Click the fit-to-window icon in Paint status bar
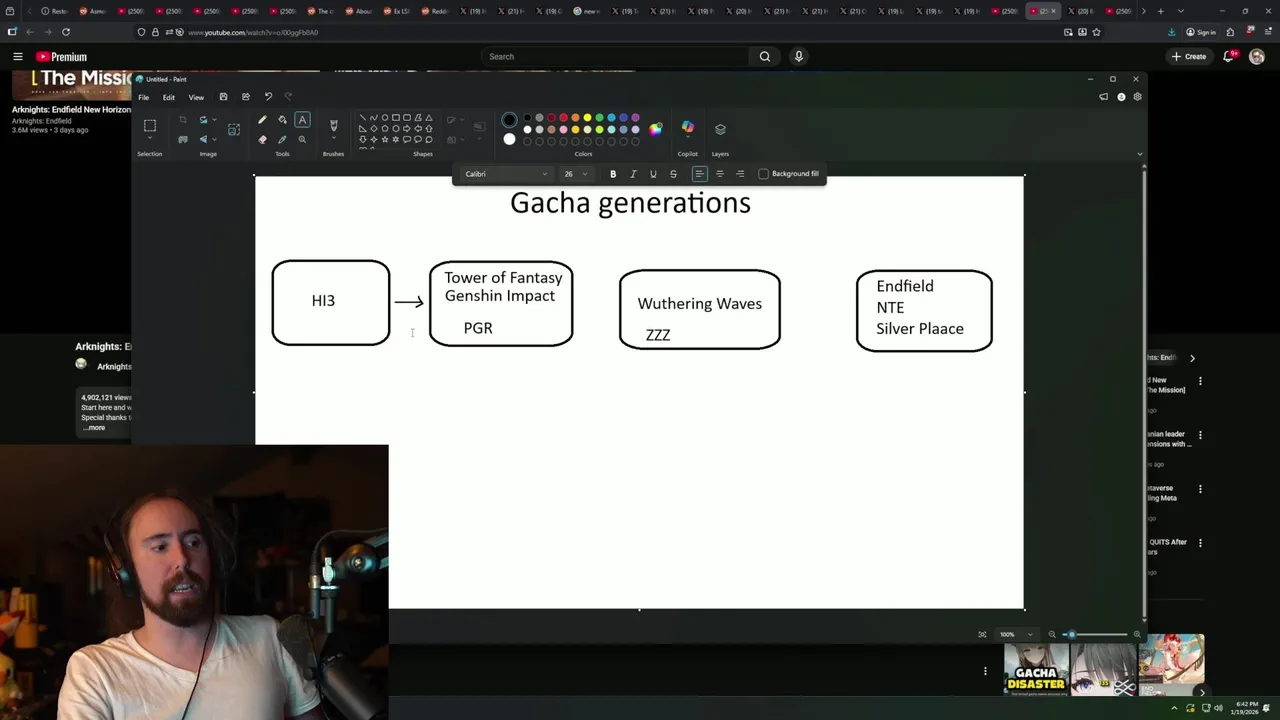The width and height of the screenshot is (1280, 720). point(982,634)
